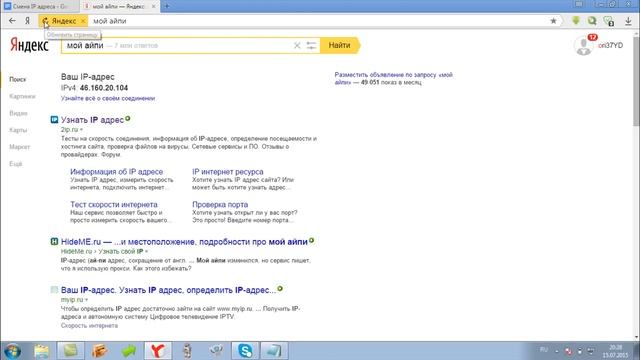Viewport: 640px width, 360px height.
Task: Click the Yandex browser taskbar icon
Action: click(158, 351)
